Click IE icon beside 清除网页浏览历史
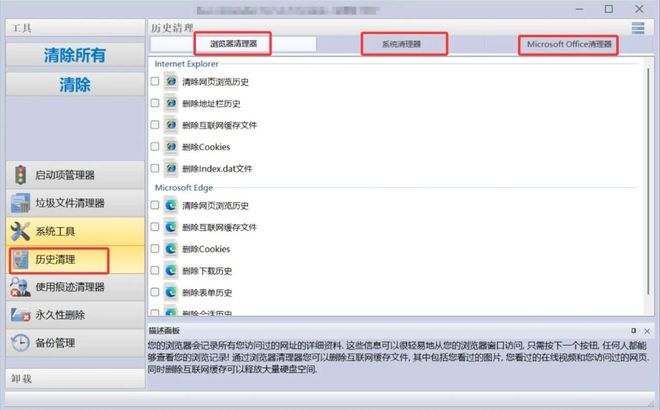Viewport: 660px width, 410px height. [x=170, y=81]
